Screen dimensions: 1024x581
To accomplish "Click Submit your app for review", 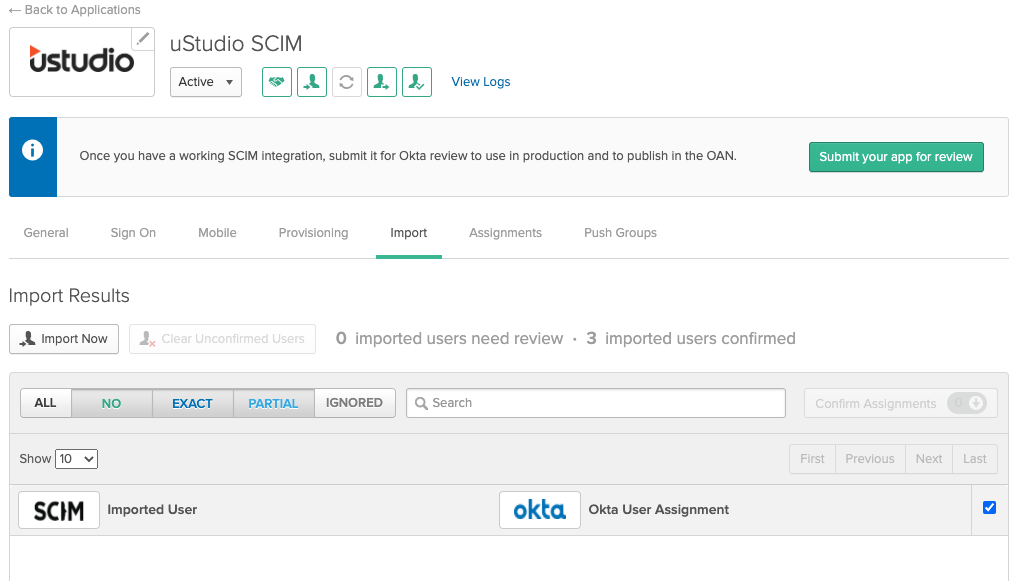I will pyautogui.click(x=896, y=157).
